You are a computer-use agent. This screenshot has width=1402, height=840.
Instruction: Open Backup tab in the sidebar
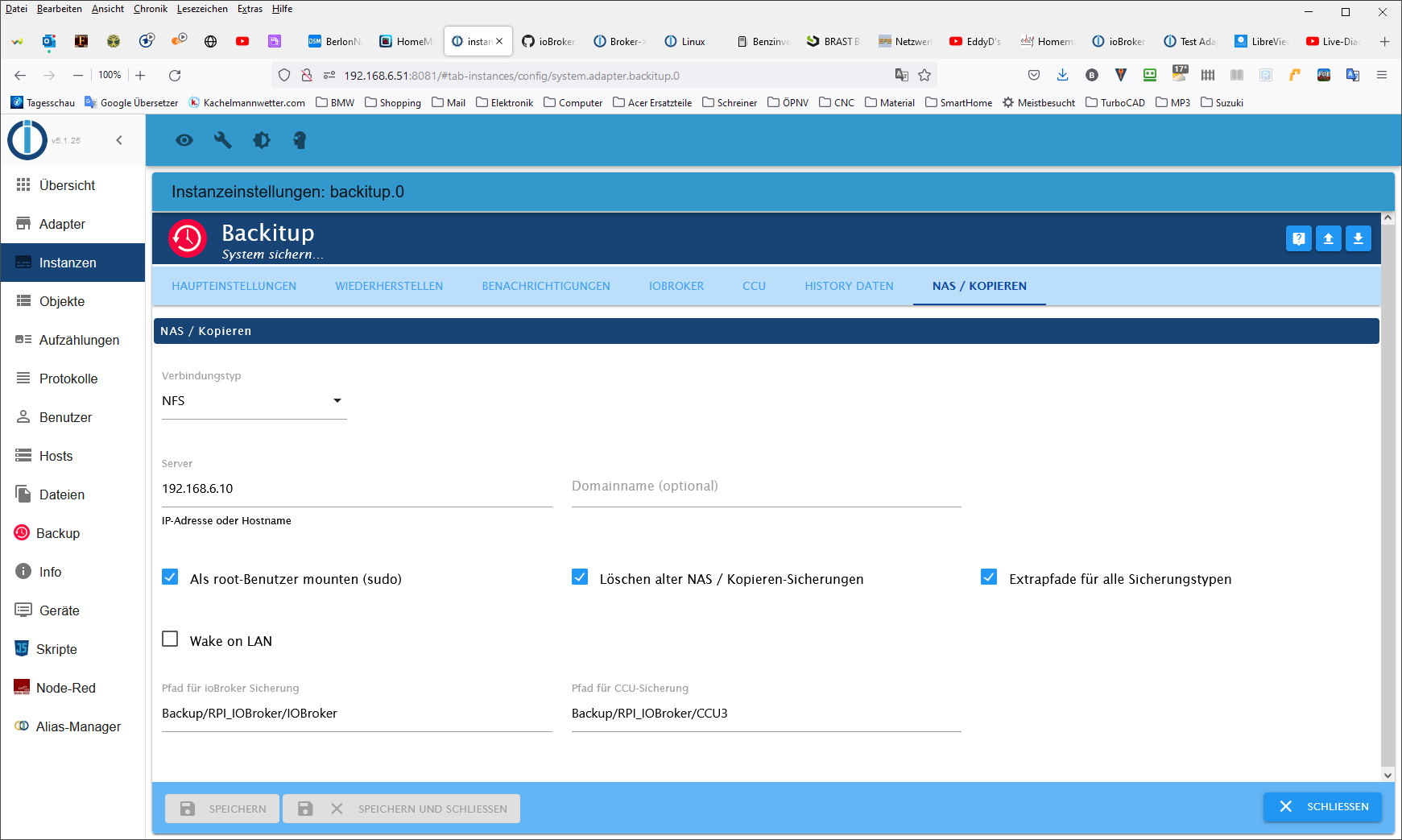coord(72,533)
